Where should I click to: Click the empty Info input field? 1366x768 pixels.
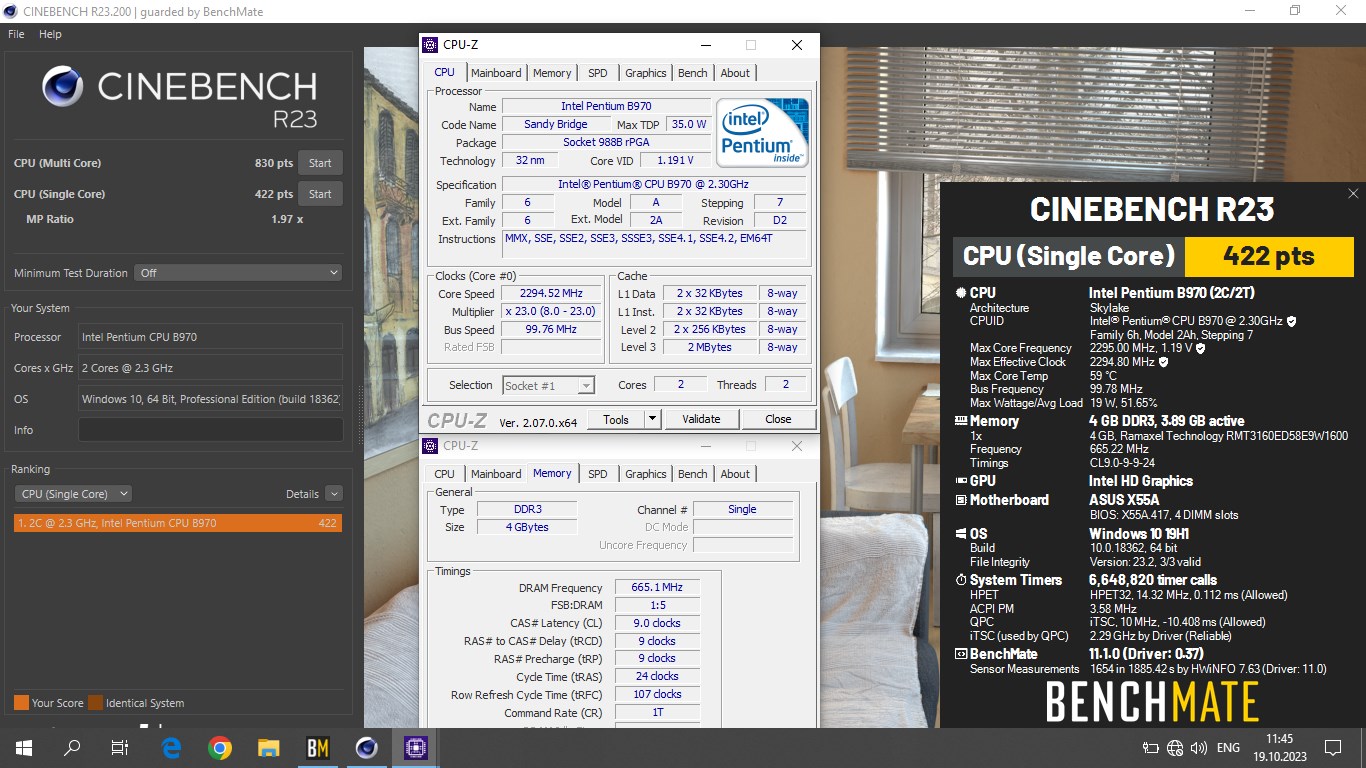(x=210, y=430)
